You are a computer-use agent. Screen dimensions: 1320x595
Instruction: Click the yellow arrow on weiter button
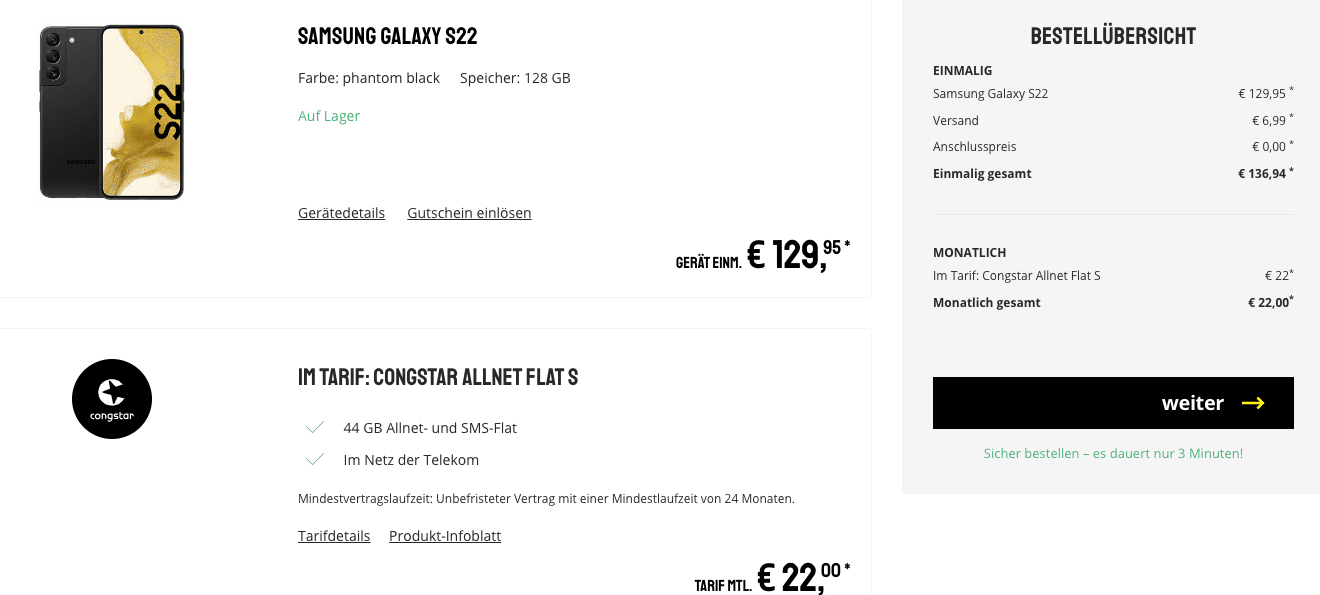click(x=1253, y=403)
